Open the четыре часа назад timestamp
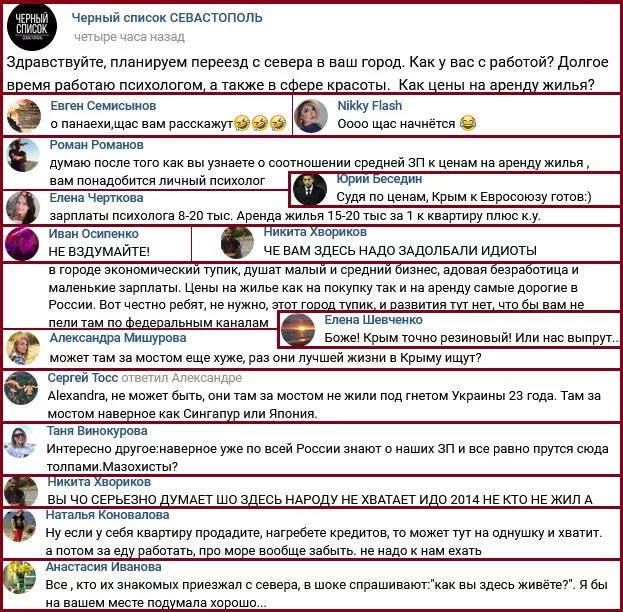 129,37
